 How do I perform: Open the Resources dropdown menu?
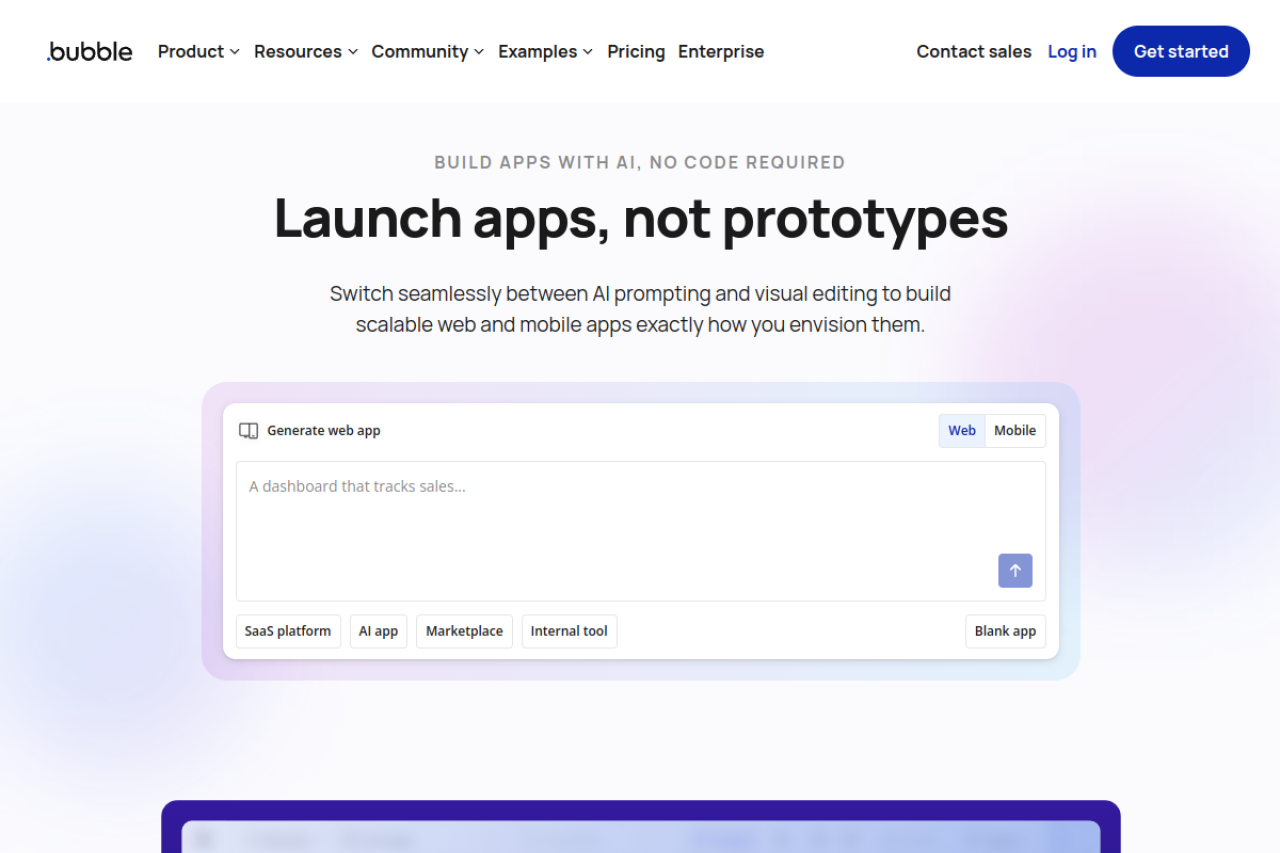(x=306, y=51)
